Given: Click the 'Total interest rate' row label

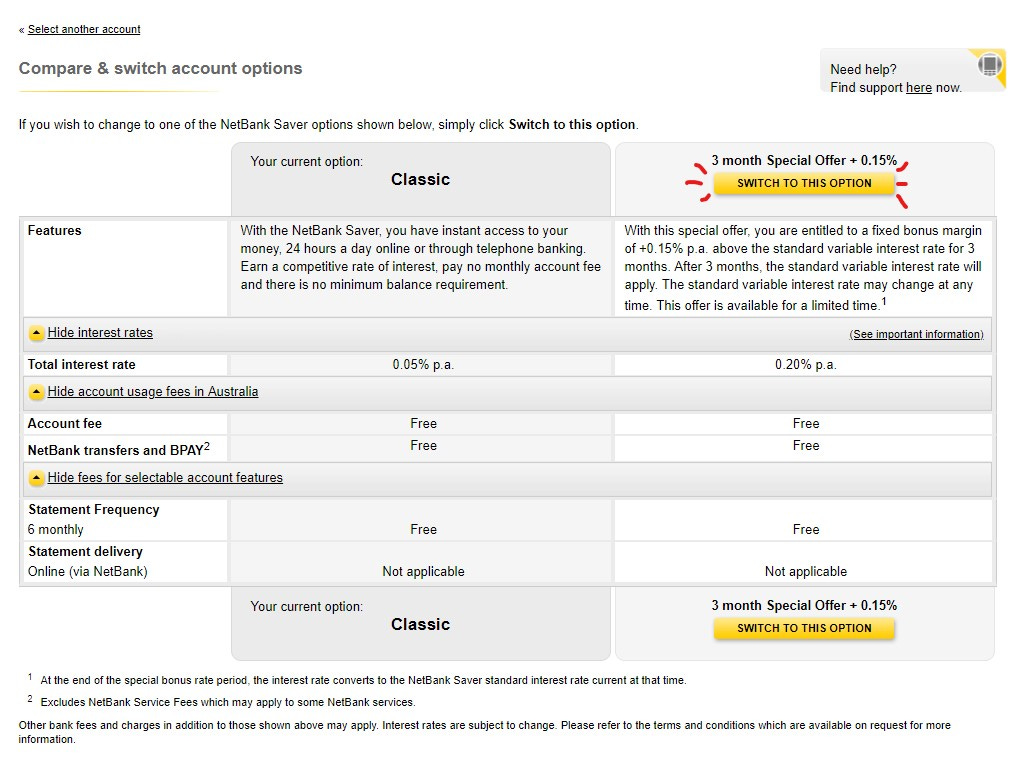Looking at the screenshot, I should tap(81, 365).
